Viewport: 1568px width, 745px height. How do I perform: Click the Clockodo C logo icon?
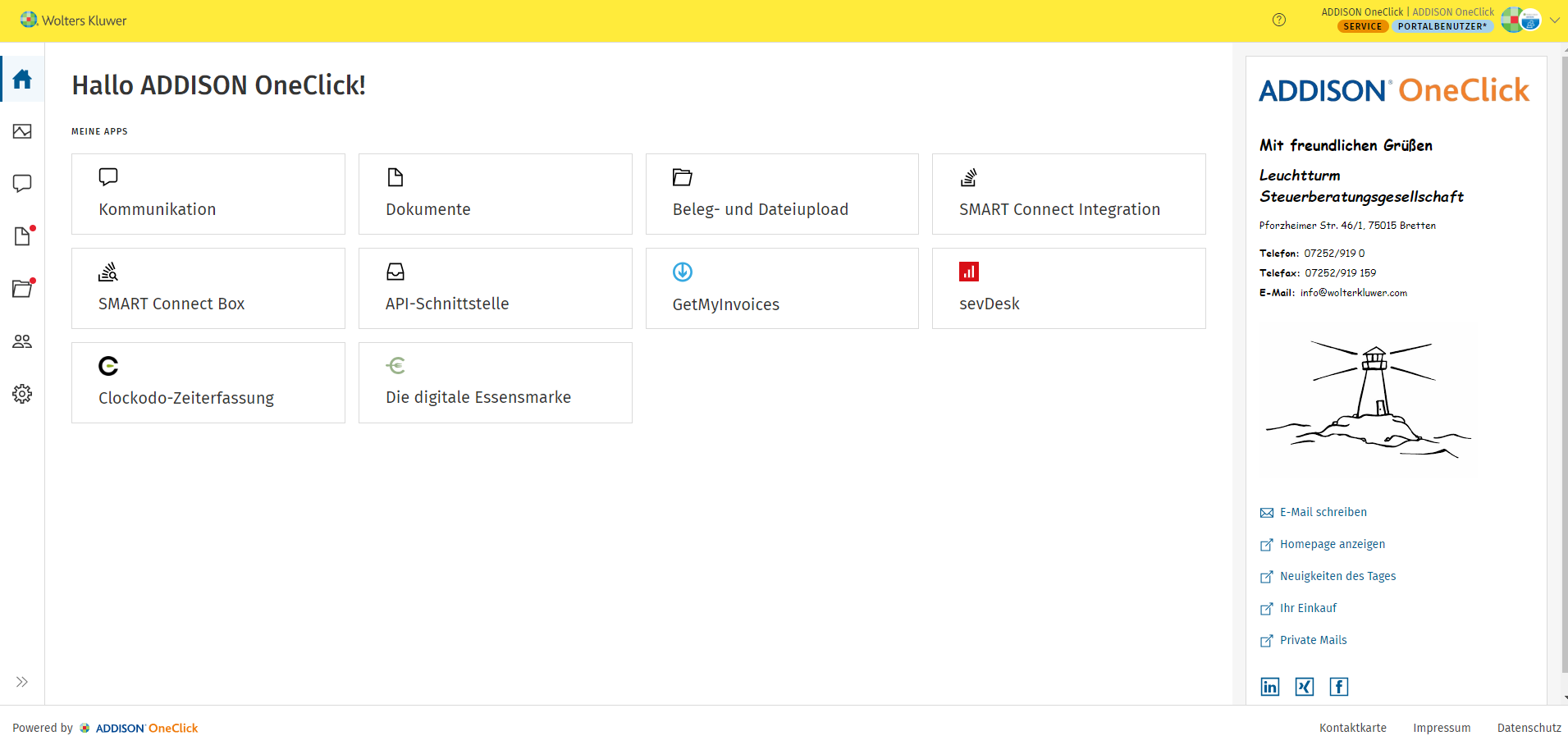108,366
